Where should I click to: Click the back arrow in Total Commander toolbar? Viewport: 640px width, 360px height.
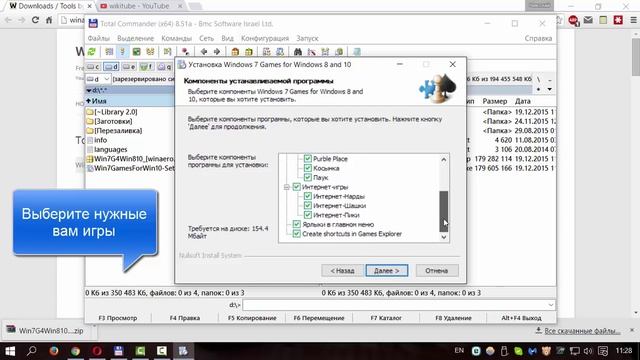point(204,51)
